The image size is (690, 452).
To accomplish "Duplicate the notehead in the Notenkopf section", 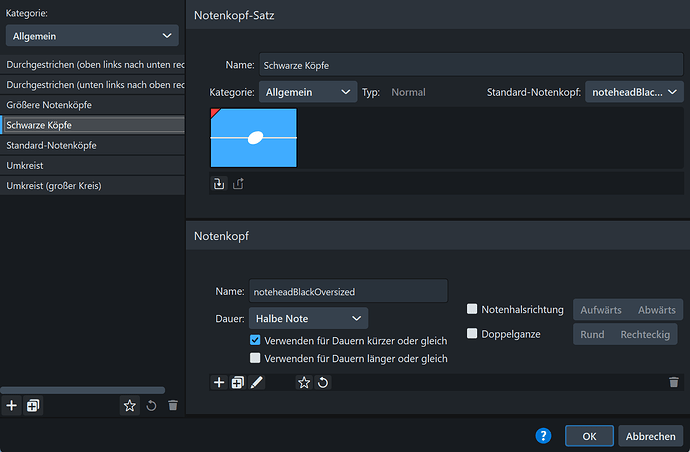I will [x=238, y=382].
